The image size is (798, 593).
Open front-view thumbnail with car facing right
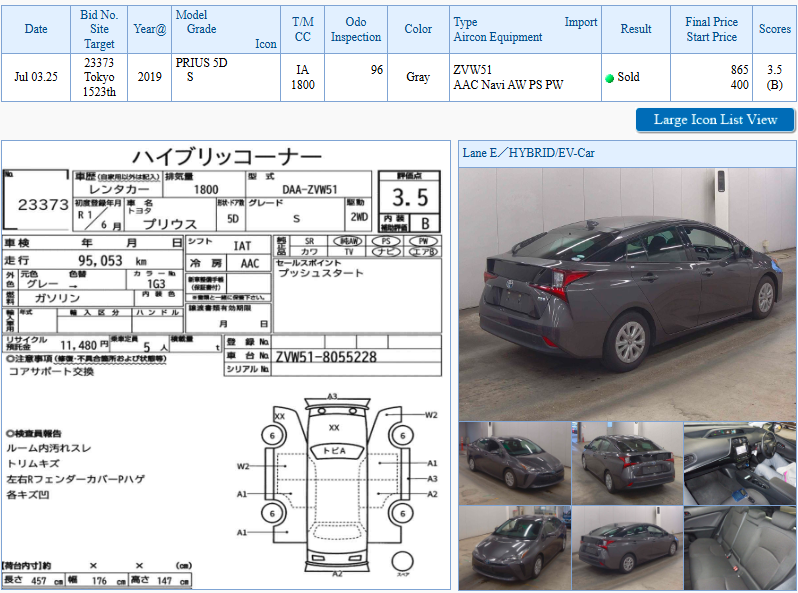click(x=514, y=462)
